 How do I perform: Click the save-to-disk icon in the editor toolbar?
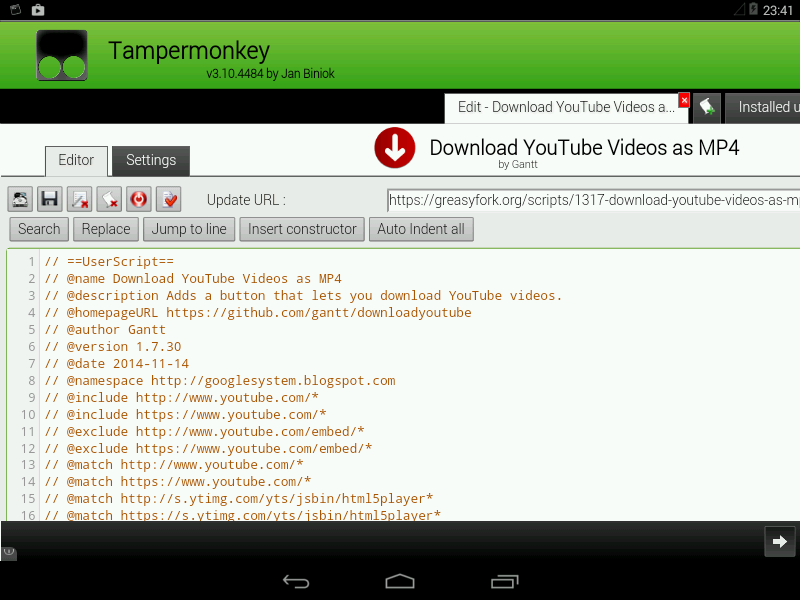20,199
